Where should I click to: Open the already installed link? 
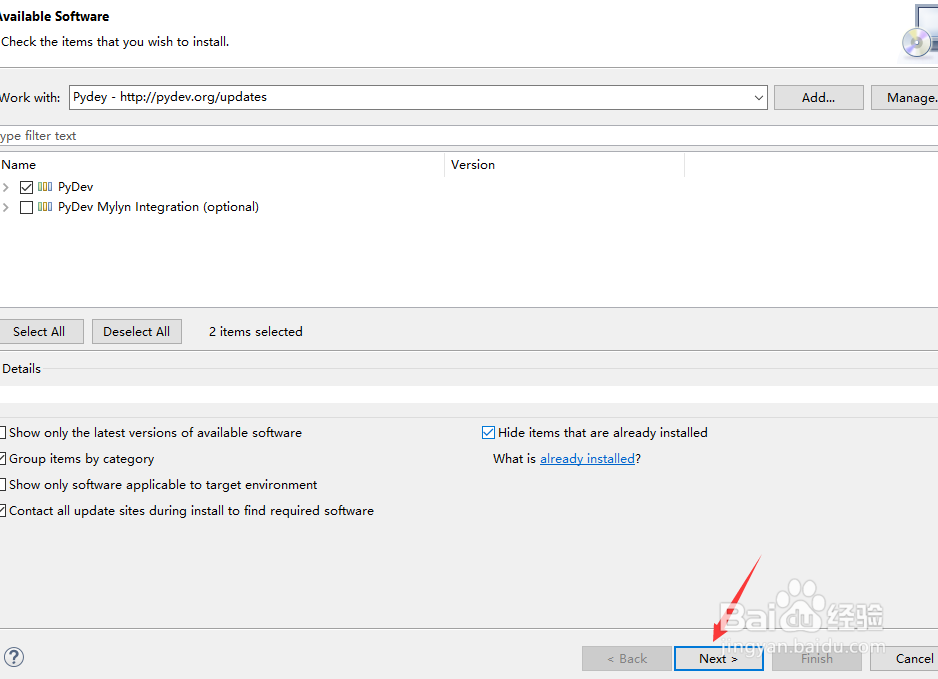[587, 459]
